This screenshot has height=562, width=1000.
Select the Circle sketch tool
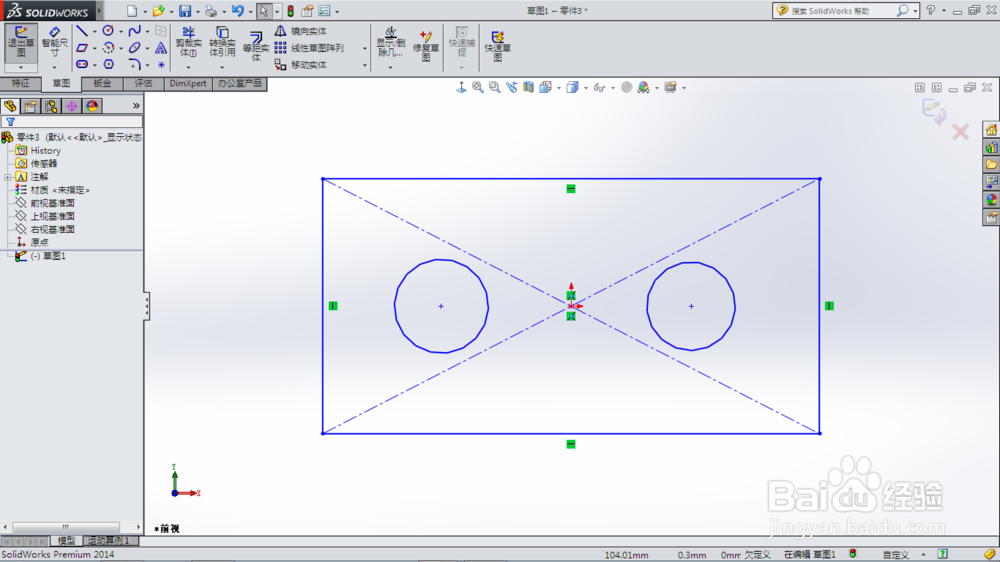[108, 31]
